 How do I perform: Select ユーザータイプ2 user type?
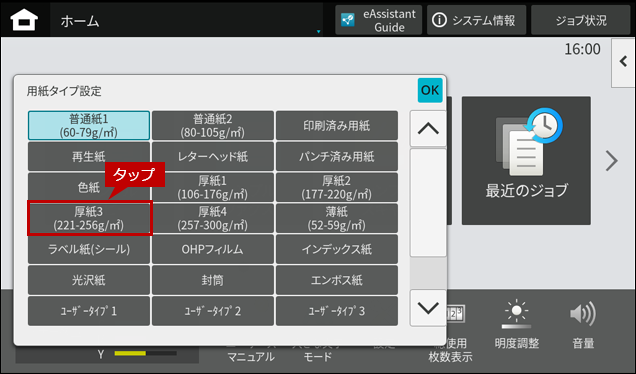213,311
